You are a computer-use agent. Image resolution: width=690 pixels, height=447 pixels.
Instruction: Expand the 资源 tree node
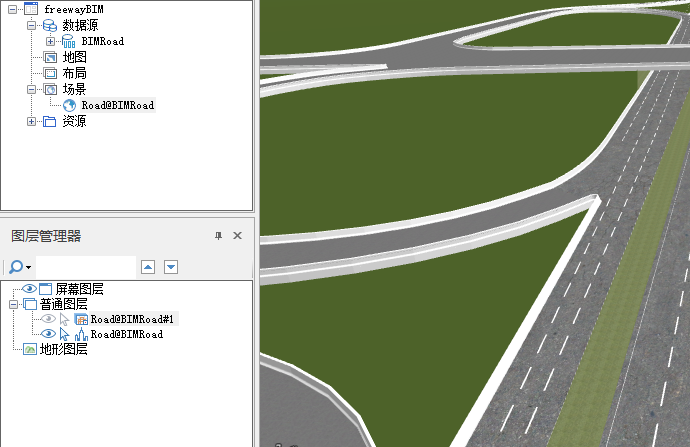31,121
